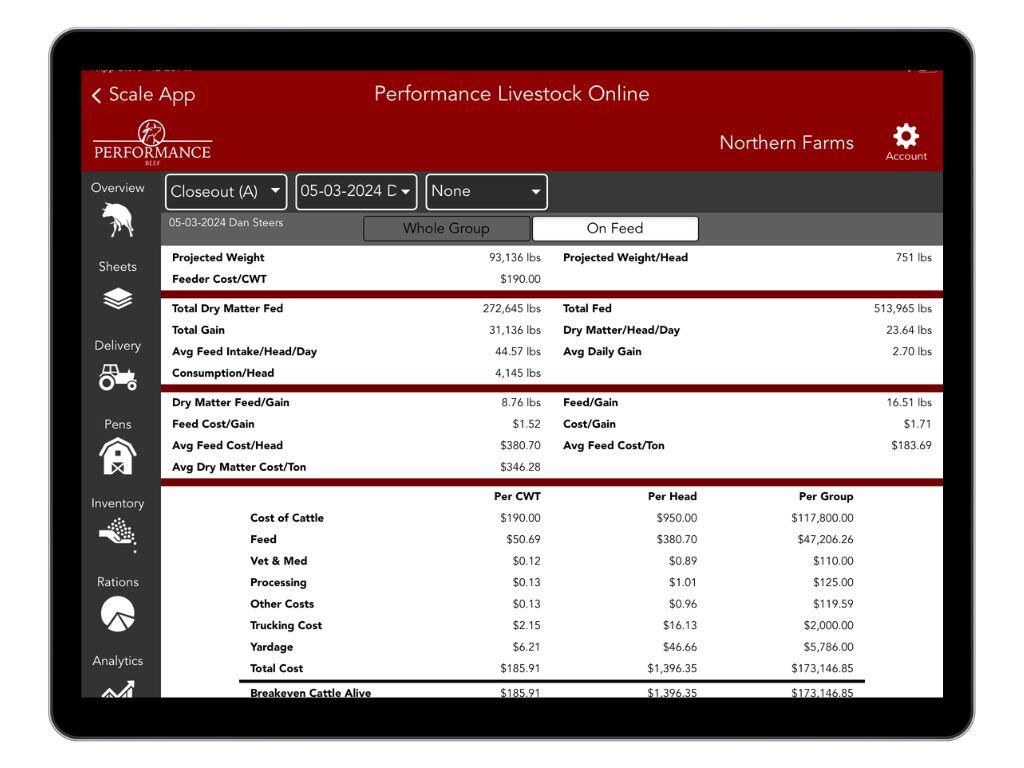Click the Performance Livestock Online title

coord(512,93)
